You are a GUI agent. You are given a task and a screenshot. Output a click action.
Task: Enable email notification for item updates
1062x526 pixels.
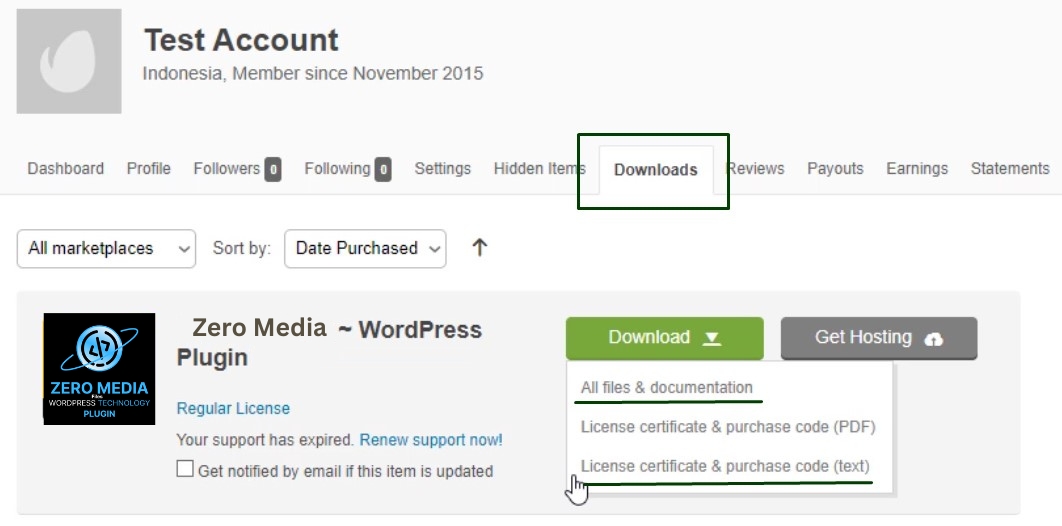pyautogui.click(x=185, y=469)
